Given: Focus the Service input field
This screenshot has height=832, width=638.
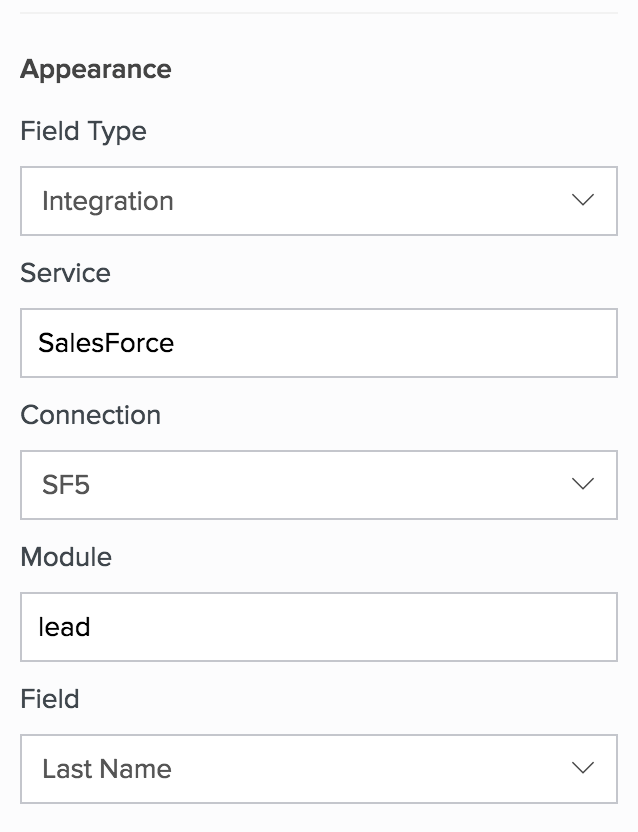Looking at the screenshot, I should 318,343.
